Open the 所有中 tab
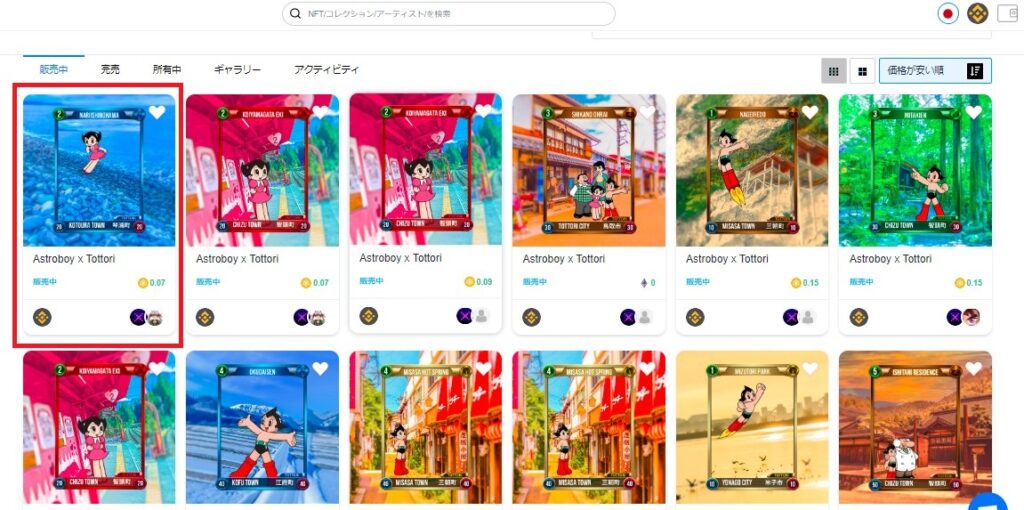 click(167, 69)
